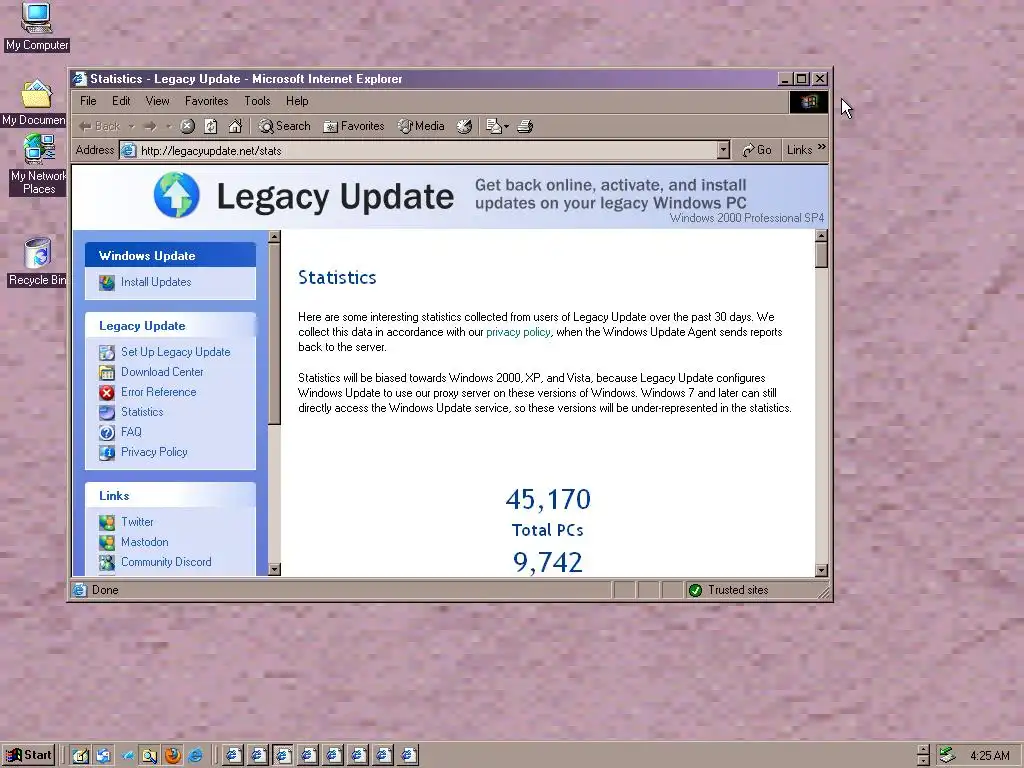Screen dimensions: 1024x768
Task: Expand the Address bar dropdown list
Action: (x=723, y=150)
